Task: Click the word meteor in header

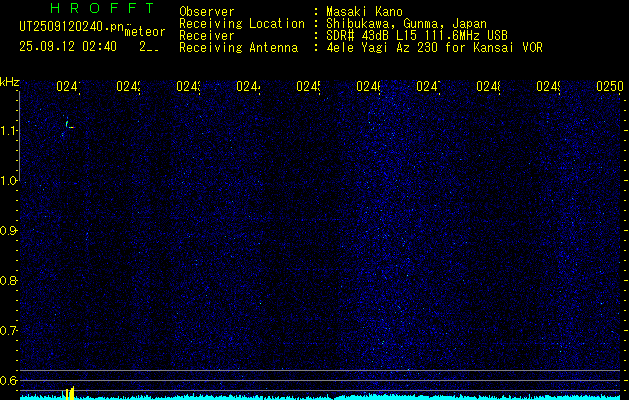Action: click(145, 32)
